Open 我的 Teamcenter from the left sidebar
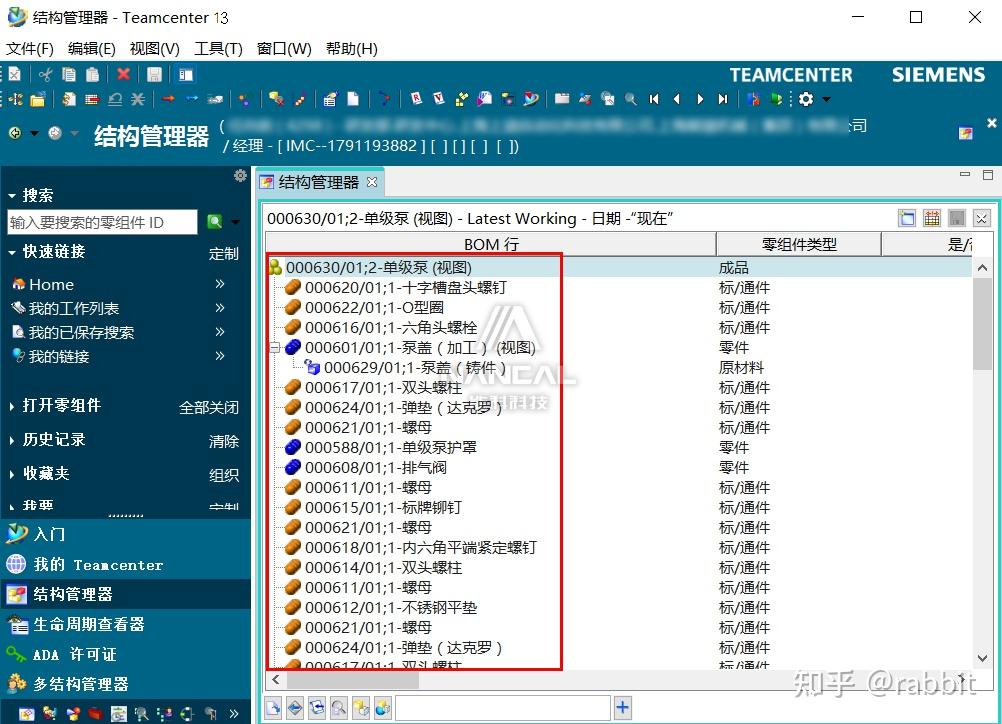Image resolution: width=1002 pixels, height=724 pixels. coord(100,564)
